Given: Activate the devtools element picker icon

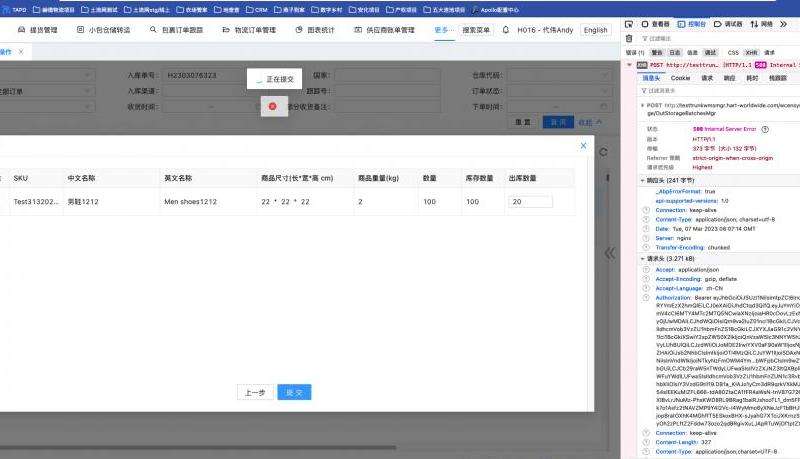Looking at the screenshot, I should [629, 24].
